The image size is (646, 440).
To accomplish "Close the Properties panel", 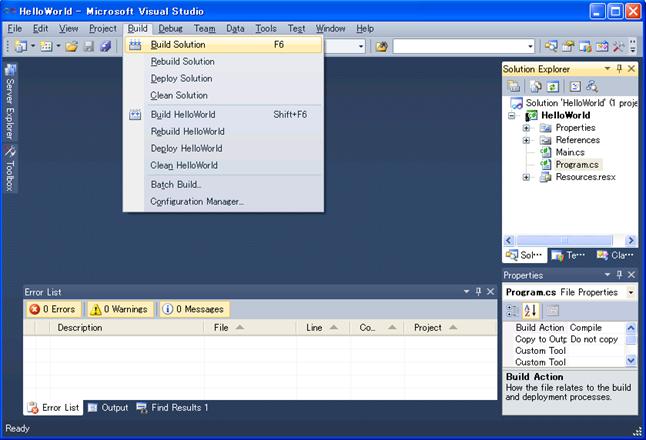I will click(631, 274).
